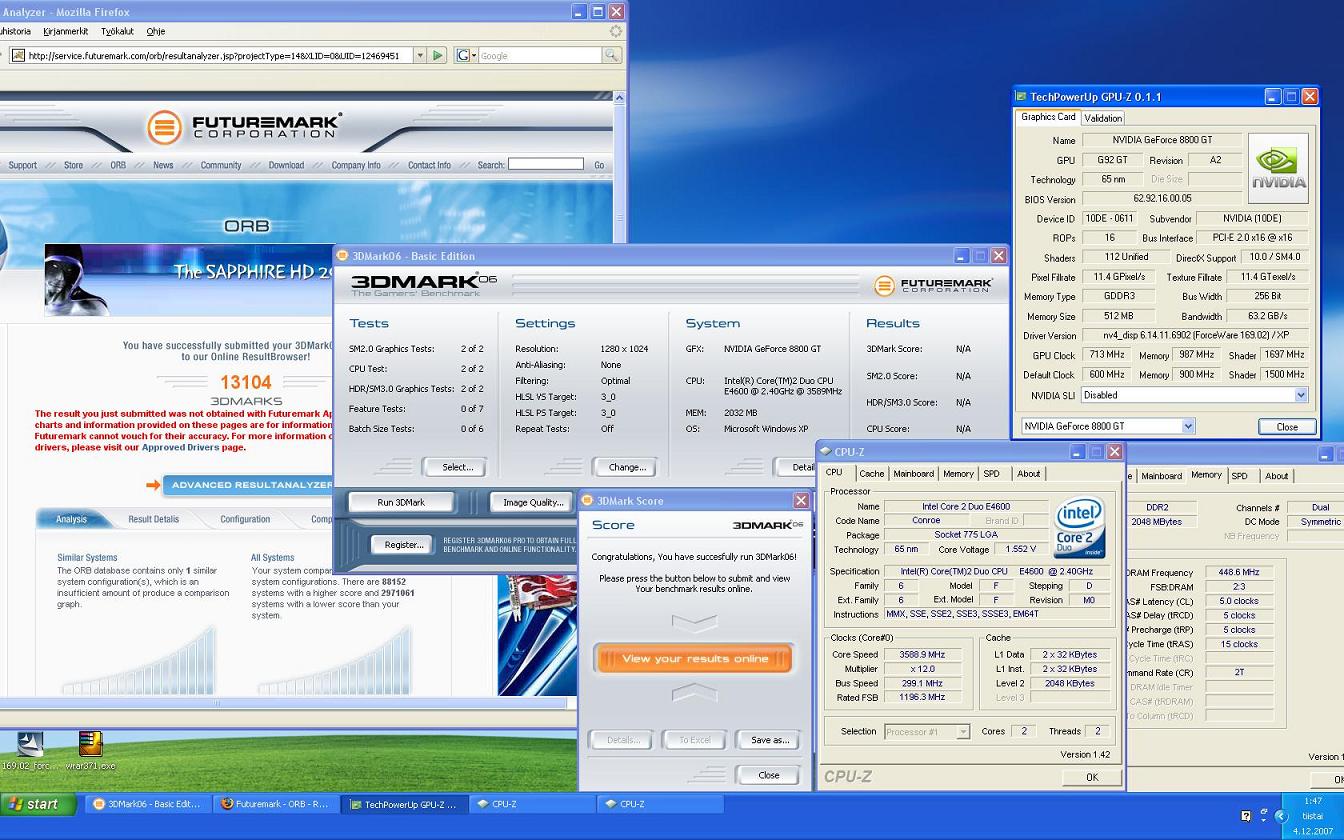Click Close button in GPU-Z
Screen dimensions: 1344x840
[x=1287, y=427]
